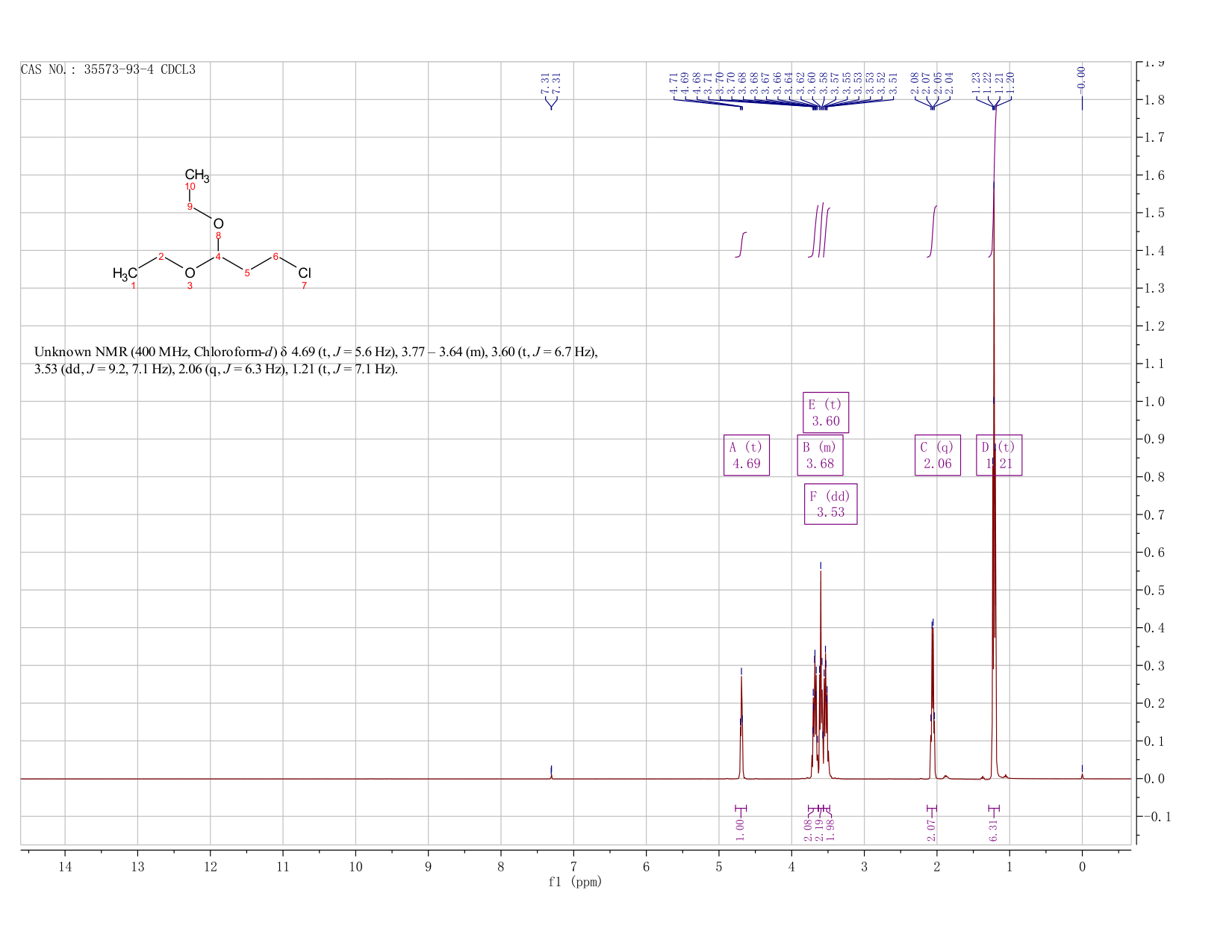Click the upper CH3 group (atom 10) in the structure
The width and height of the screenshot is (1232, 952).
coord(197,175)
